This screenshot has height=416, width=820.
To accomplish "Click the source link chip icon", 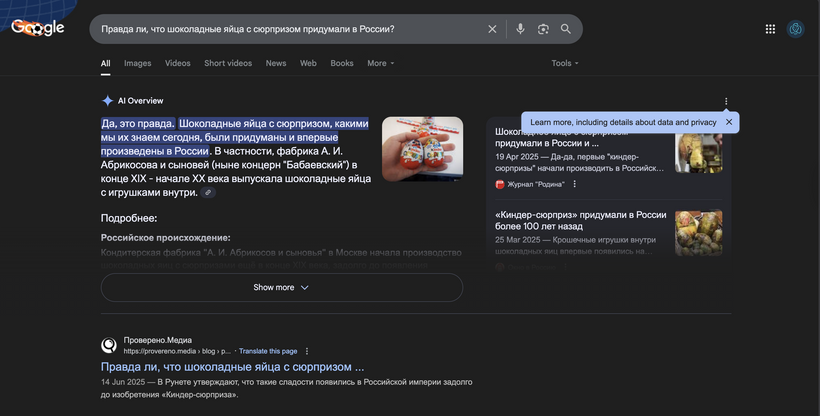I will [x=208, y=192].
